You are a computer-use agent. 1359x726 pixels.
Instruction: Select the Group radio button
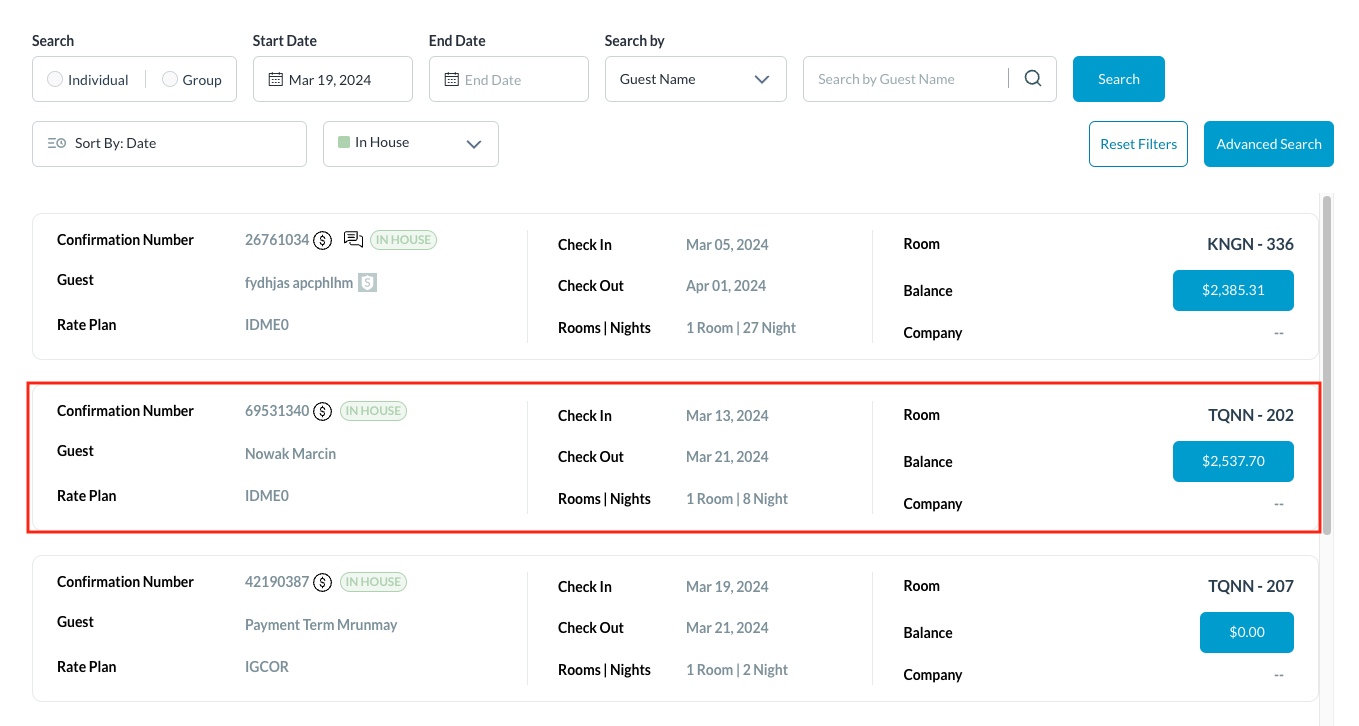(170, 80)
